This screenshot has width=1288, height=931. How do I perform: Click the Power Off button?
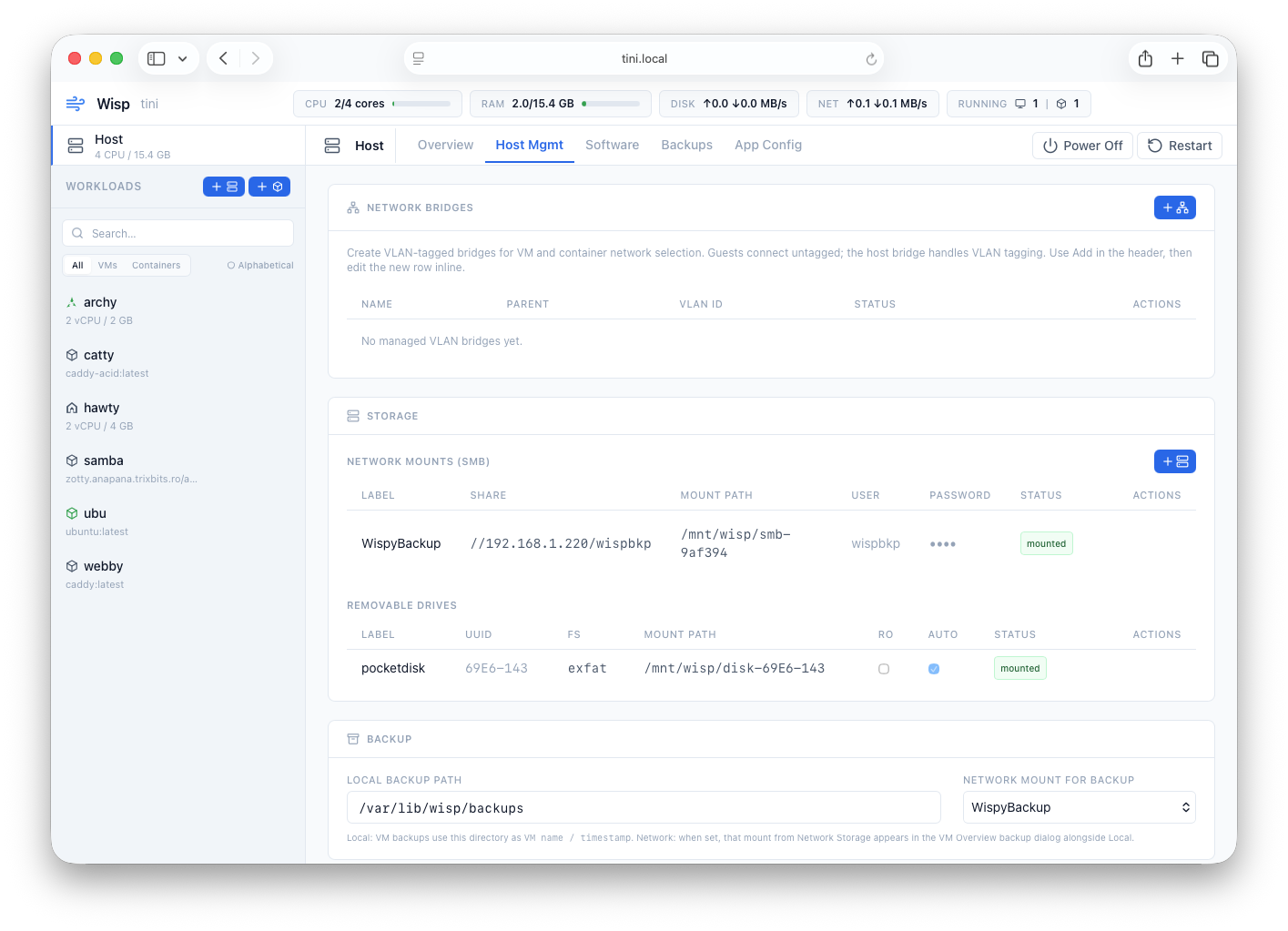1082,146
